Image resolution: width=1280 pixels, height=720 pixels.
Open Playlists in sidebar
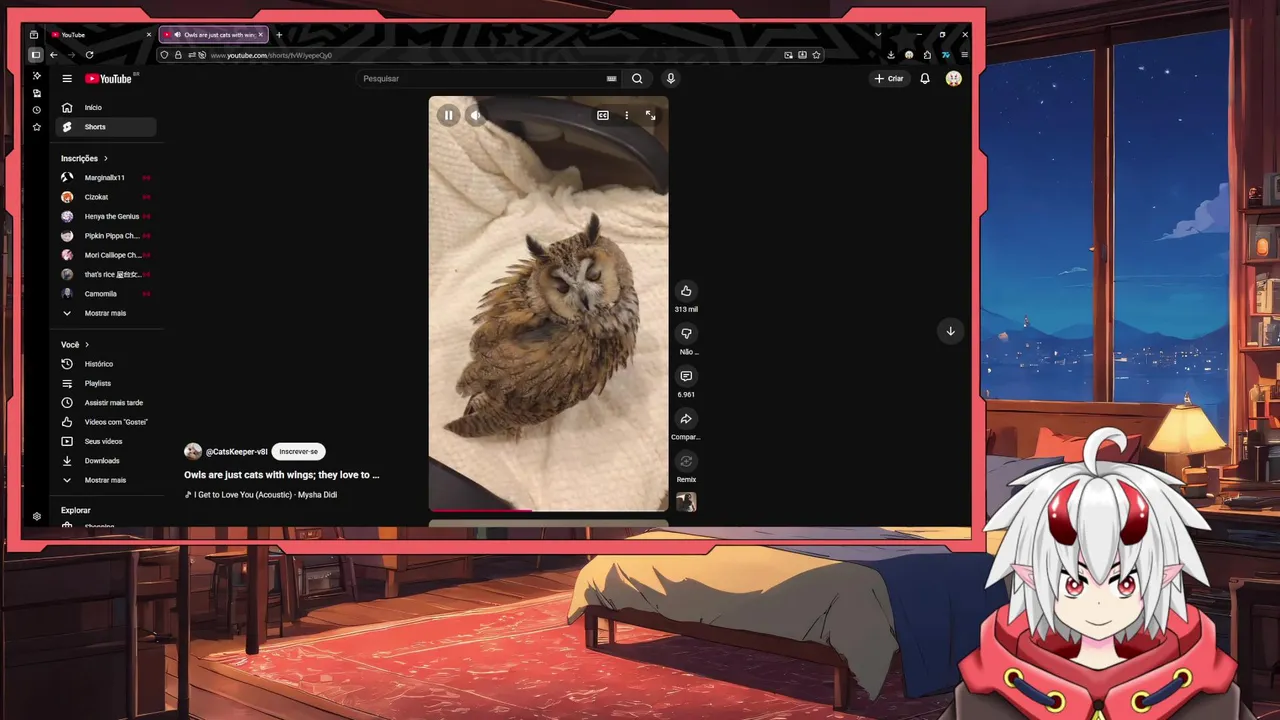click(x=106, y=383)
